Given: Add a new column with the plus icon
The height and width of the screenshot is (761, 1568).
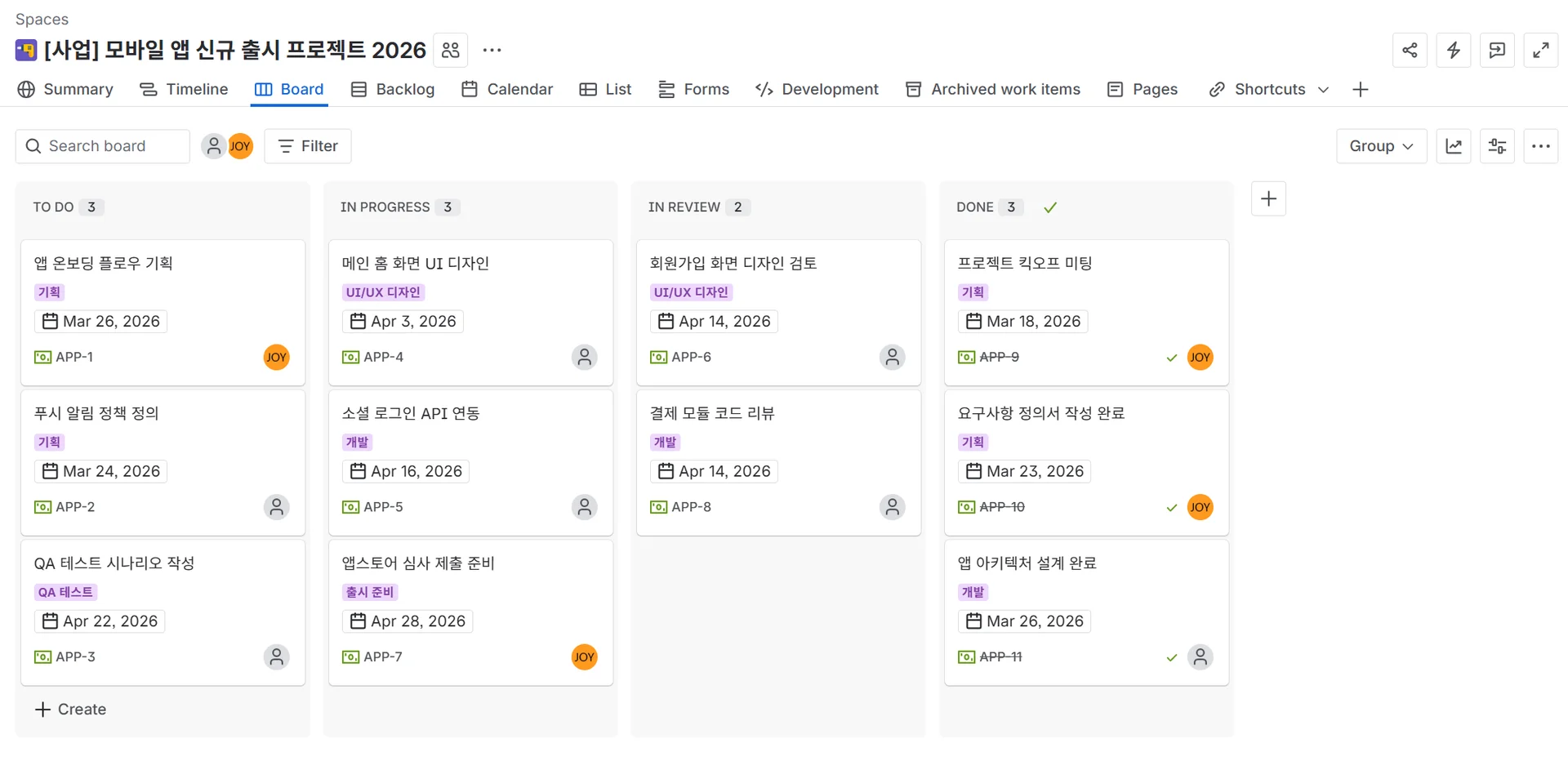Looking at the screenshot, I should pos(1268,198).
